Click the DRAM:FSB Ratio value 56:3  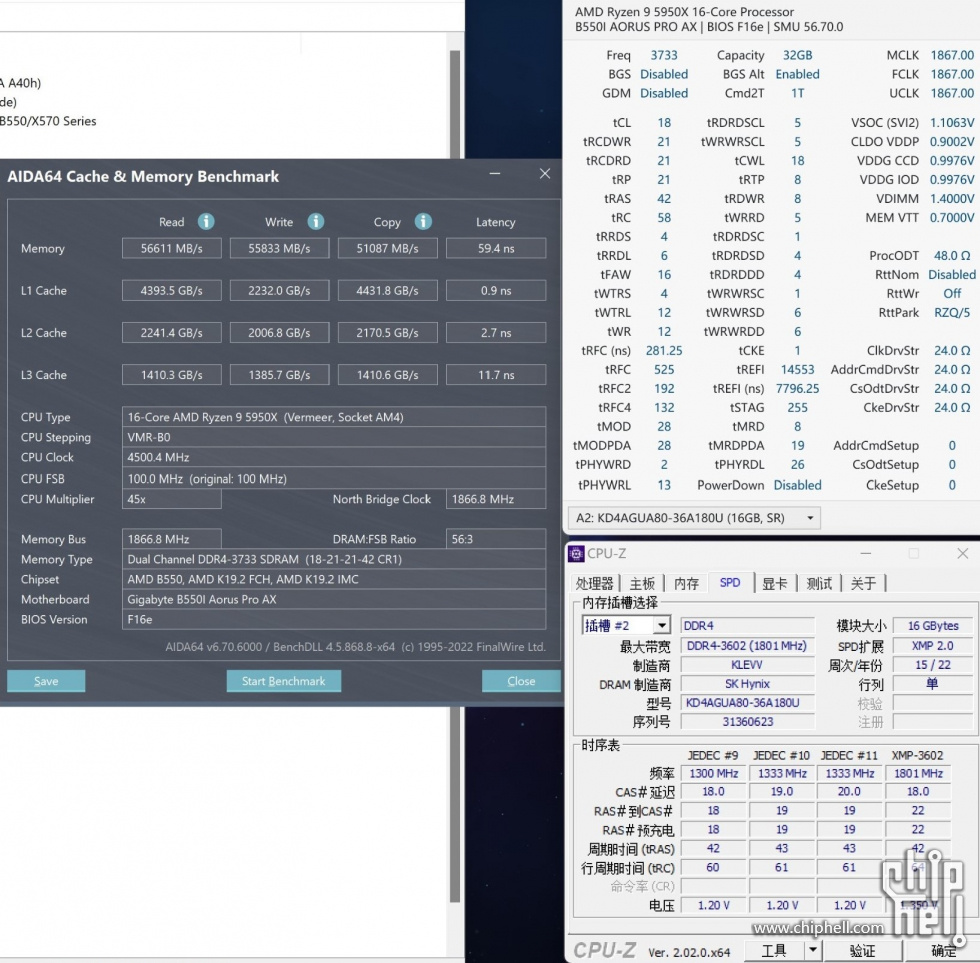(x=496, y=539)
